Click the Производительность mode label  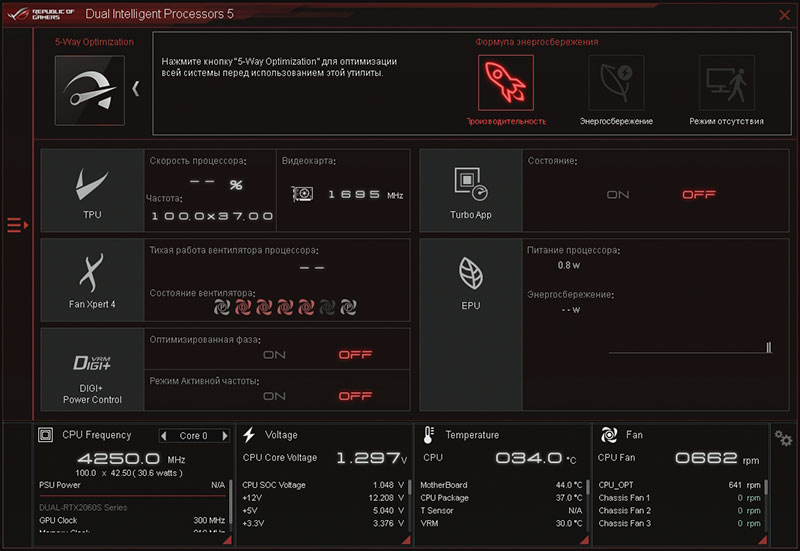[x=506, y=121]
